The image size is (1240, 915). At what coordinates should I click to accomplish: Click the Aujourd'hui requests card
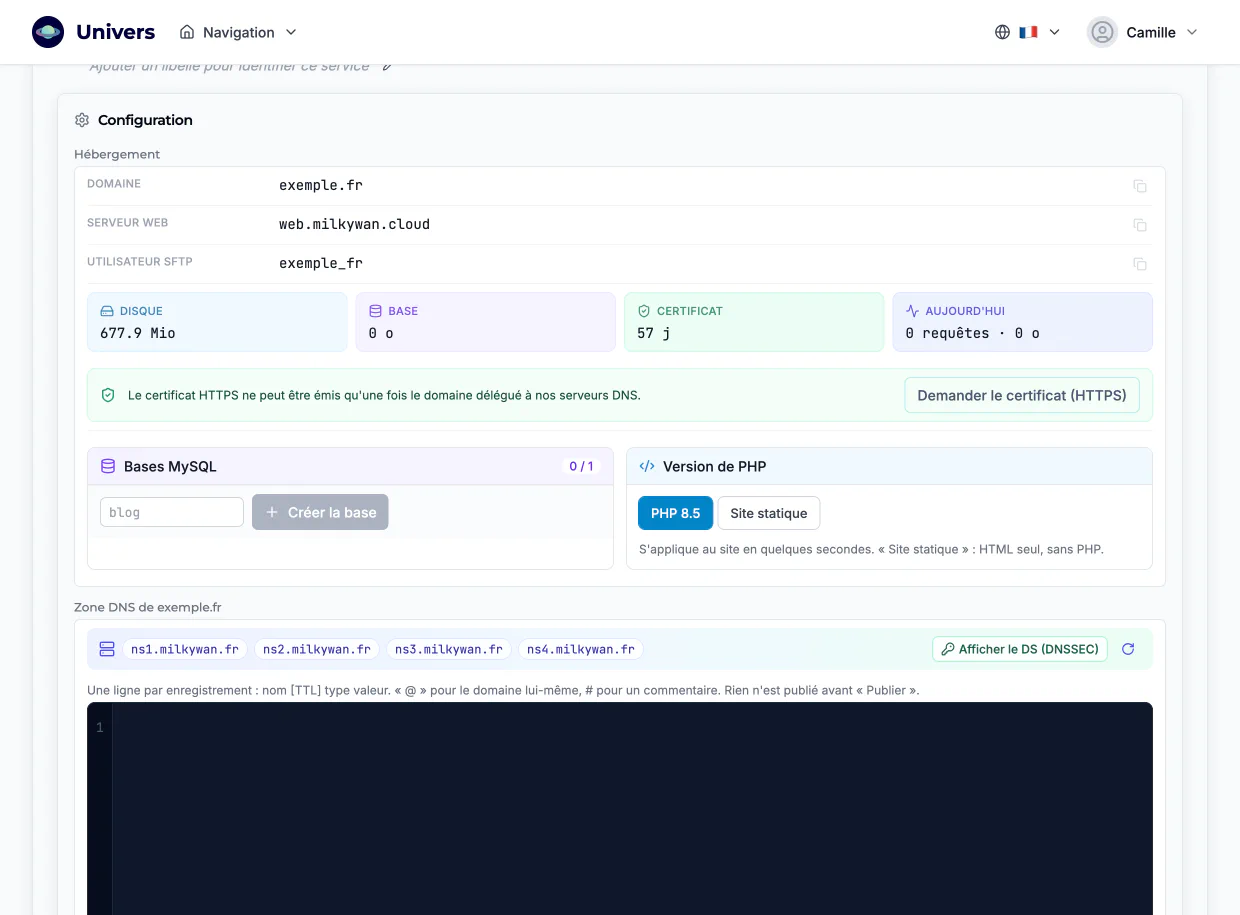(x=1022, y=322)
